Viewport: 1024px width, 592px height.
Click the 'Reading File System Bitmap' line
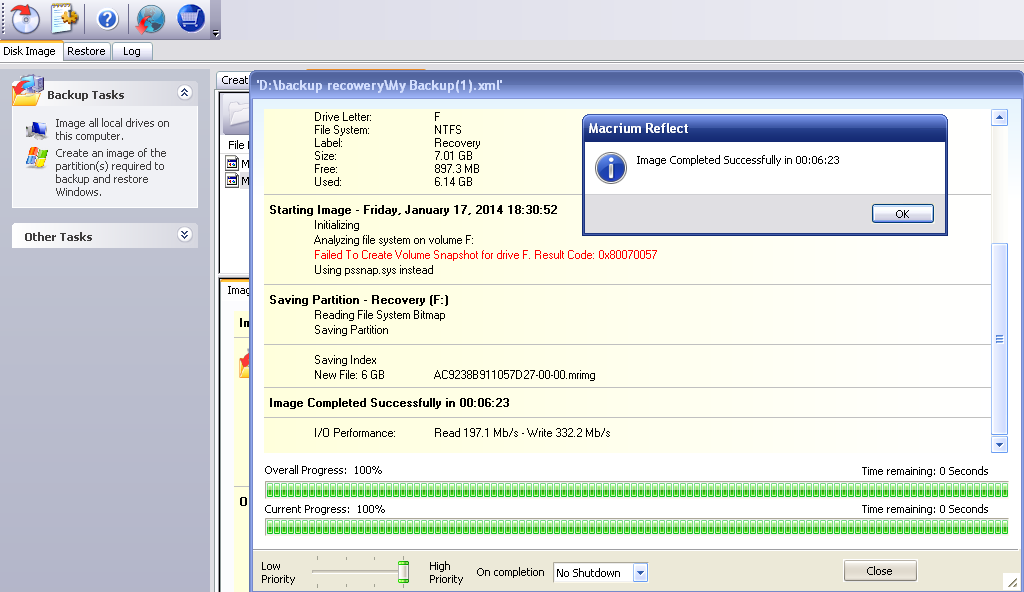pos(379,315)
